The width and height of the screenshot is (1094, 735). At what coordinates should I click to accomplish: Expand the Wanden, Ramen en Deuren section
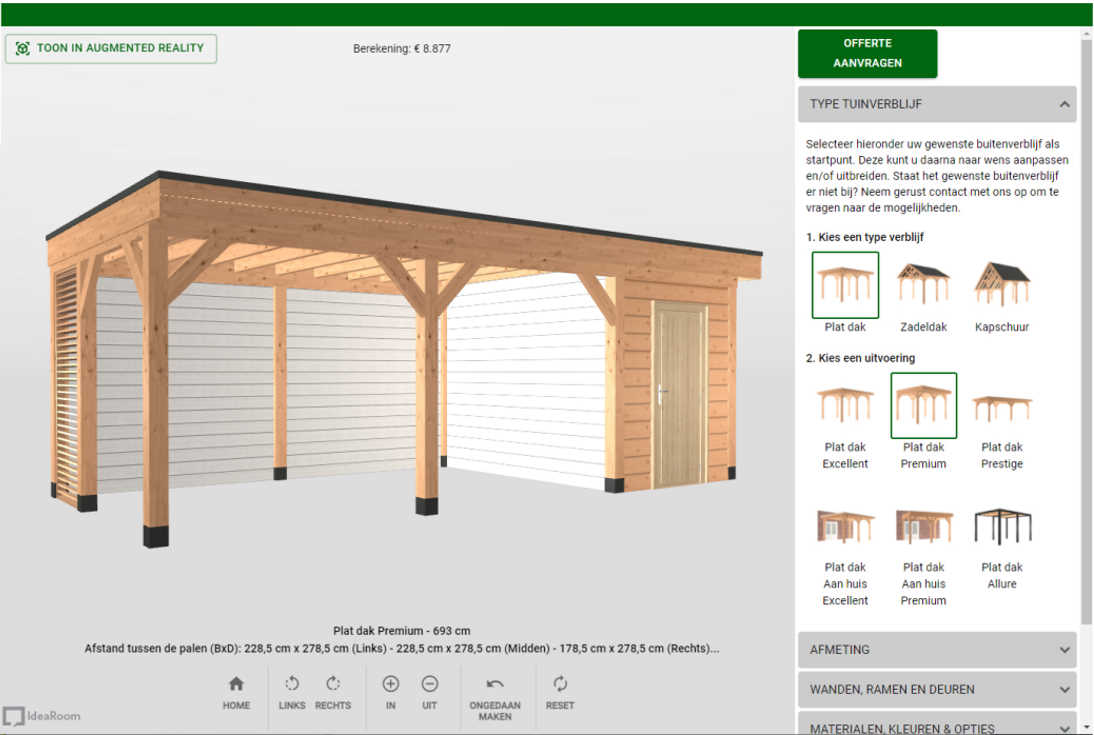pyautogui.click(x=936, y=689)
